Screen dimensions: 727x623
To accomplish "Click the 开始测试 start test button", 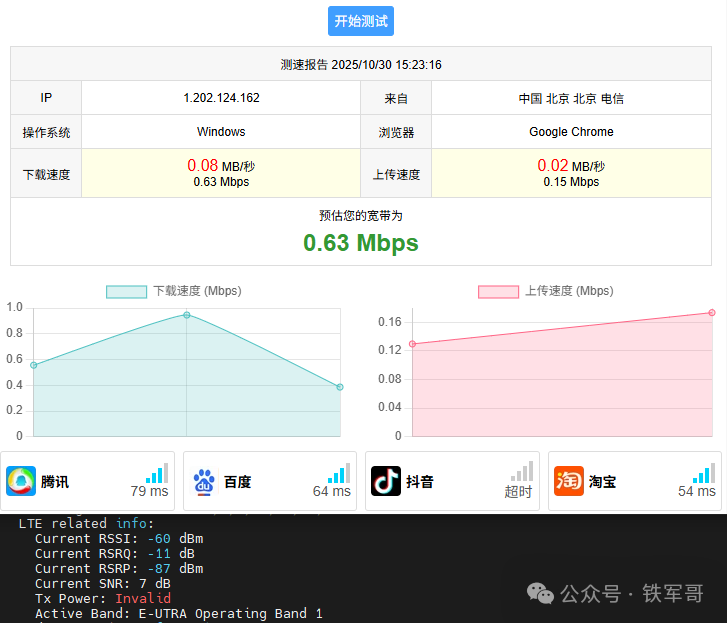I will 361,21.
